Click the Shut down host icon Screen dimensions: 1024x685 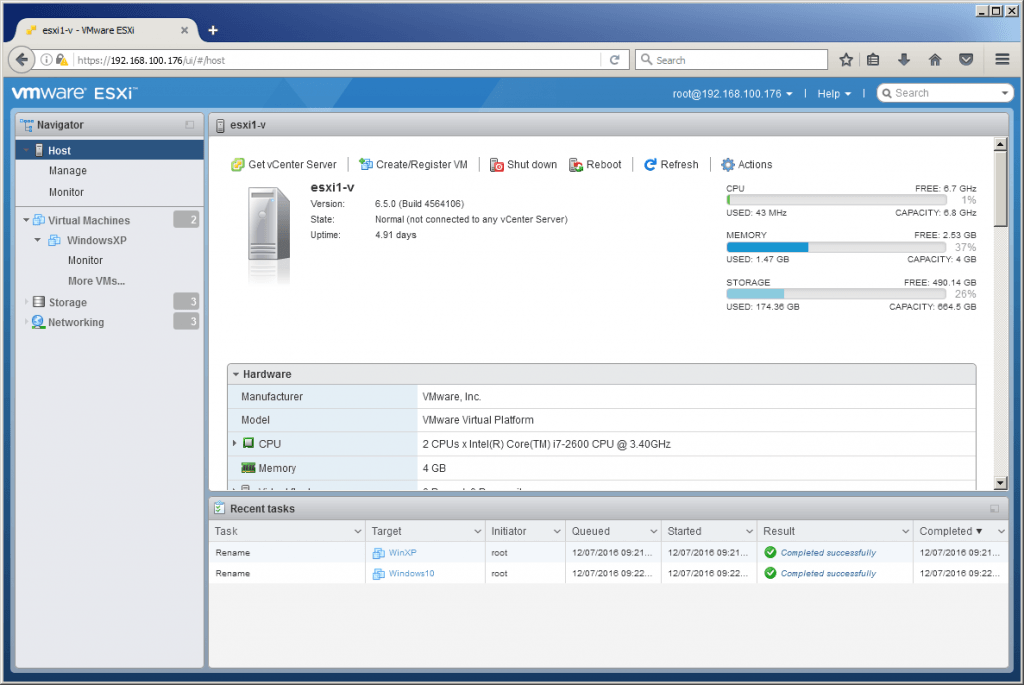497,165
